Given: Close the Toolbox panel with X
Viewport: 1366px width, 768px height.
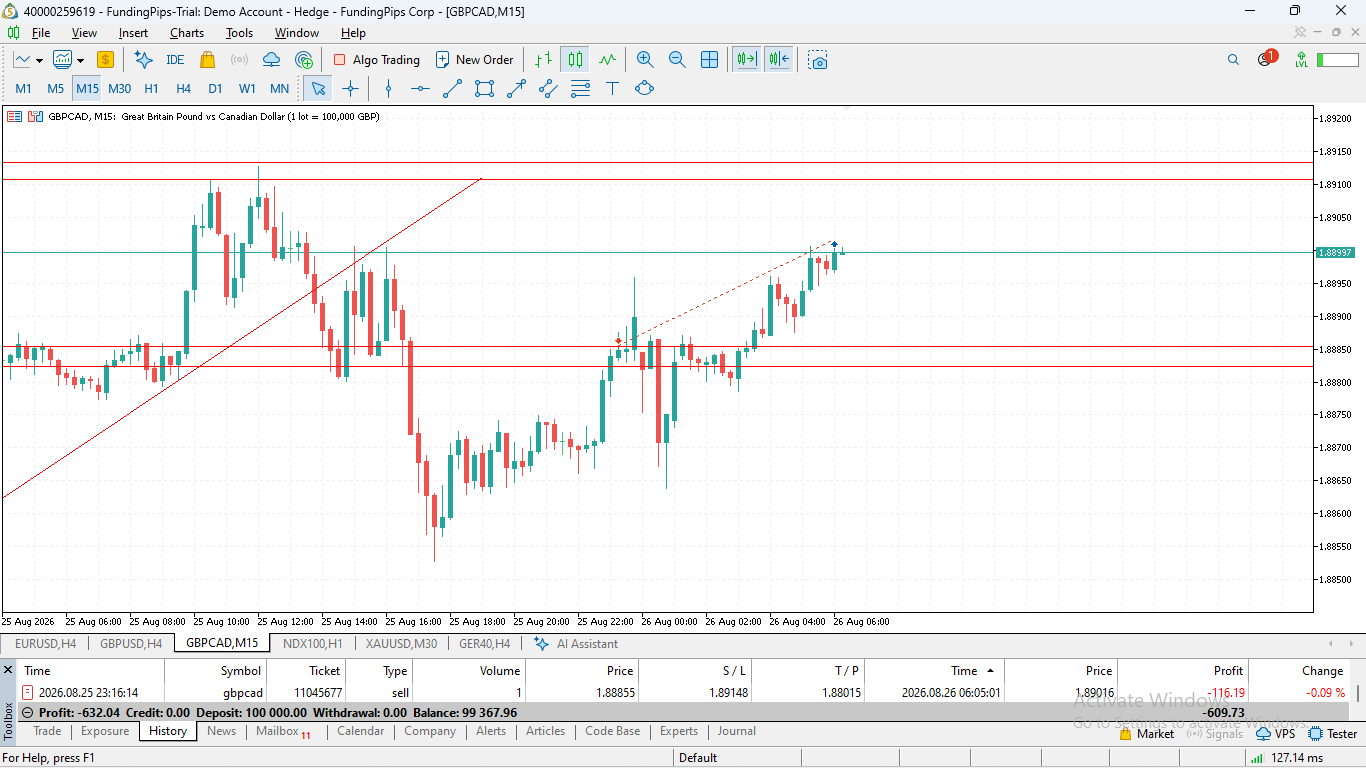Looking at the screenshot, I should [x=8, y=670].
